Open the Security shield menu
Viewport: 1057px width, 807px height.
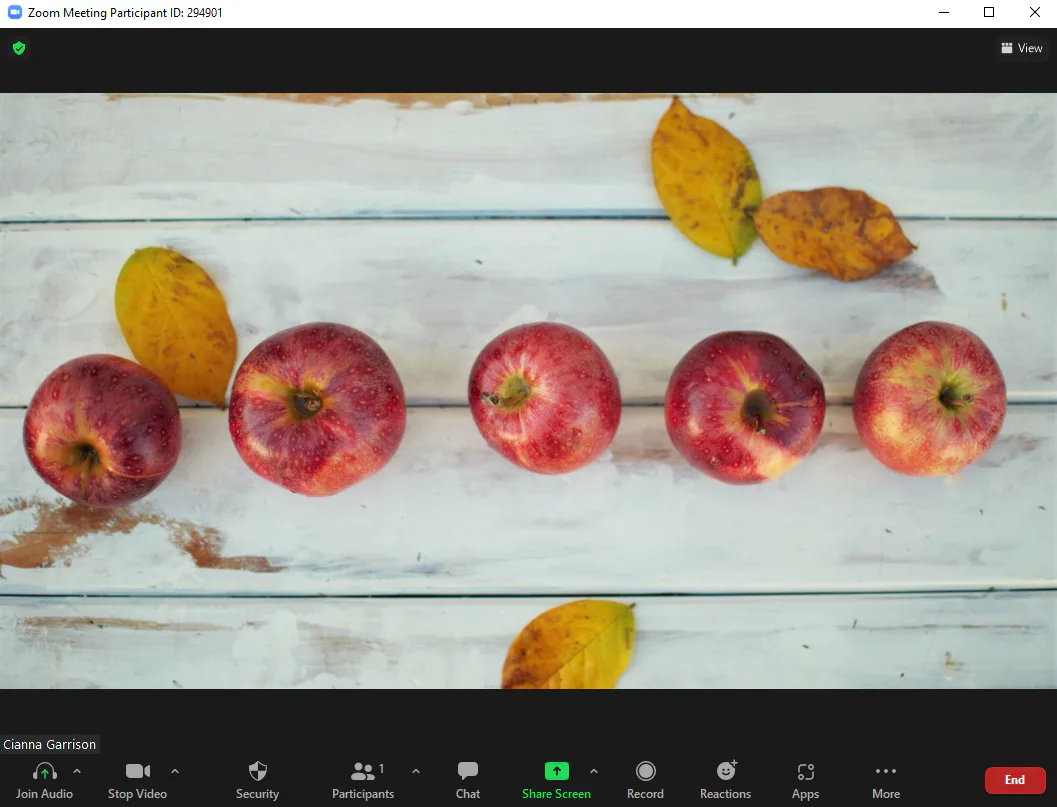pyautogui.click(x=258, y=780)
